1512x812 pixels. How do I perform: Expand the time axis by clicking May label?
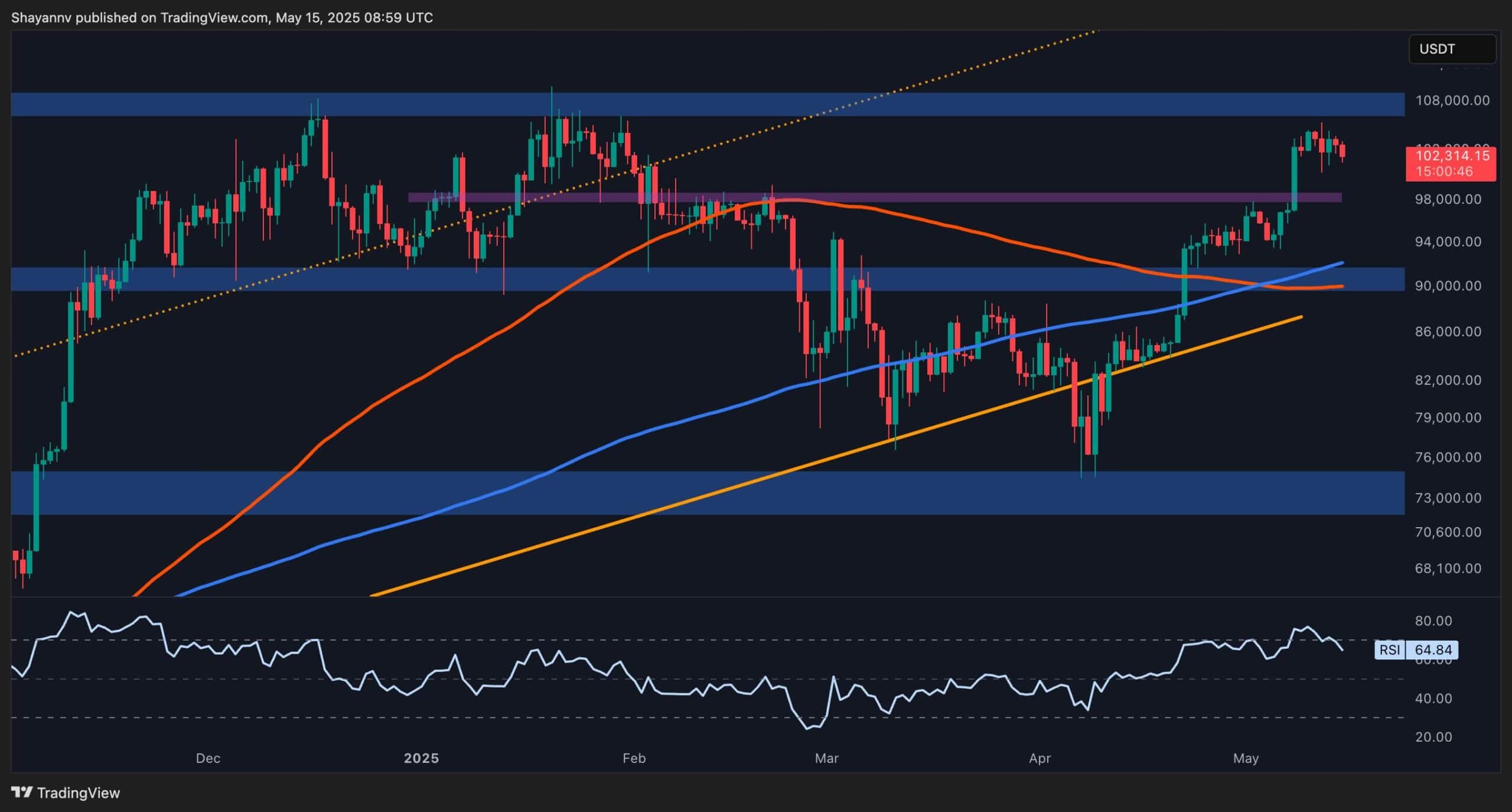click(x=1246, y=758)
